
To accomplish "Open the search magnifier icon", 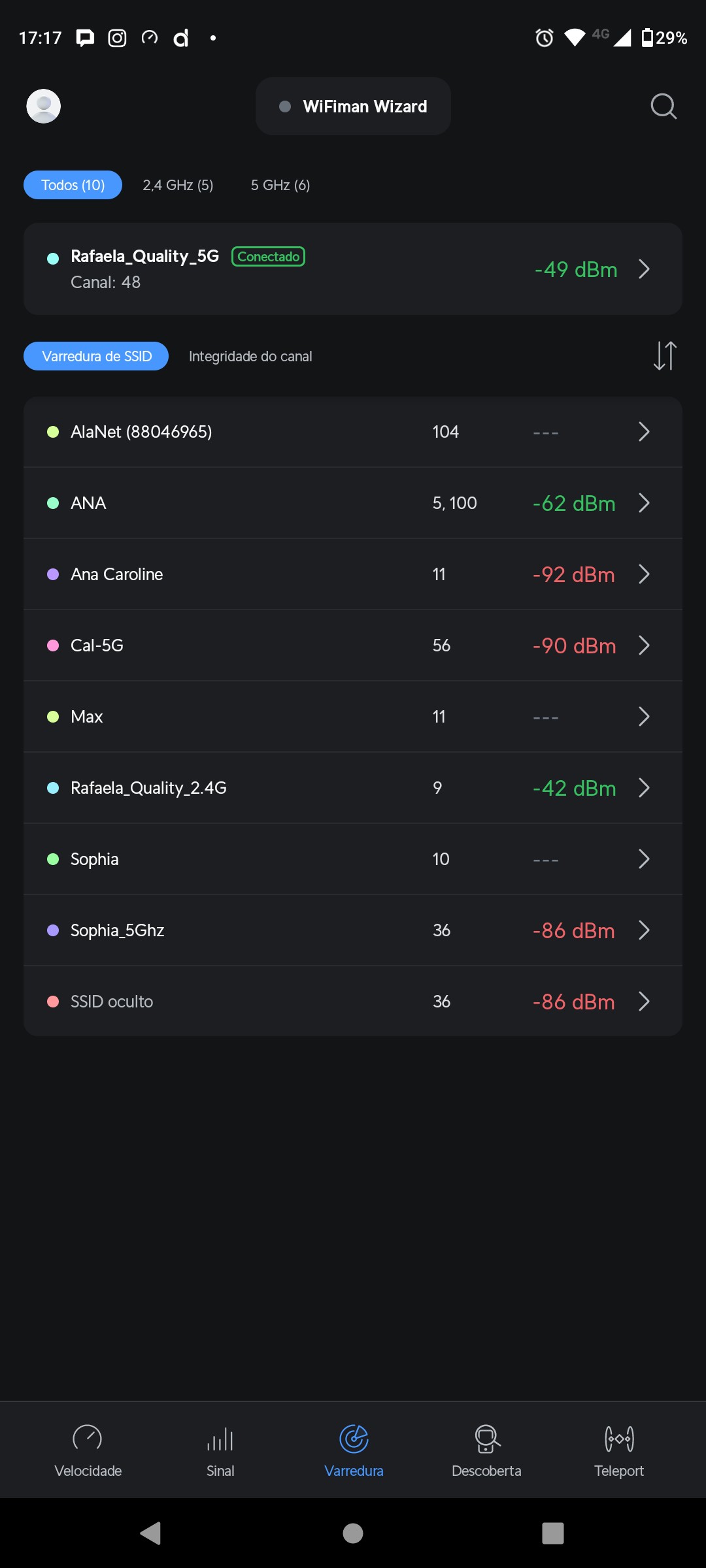I will pos(664,106).
